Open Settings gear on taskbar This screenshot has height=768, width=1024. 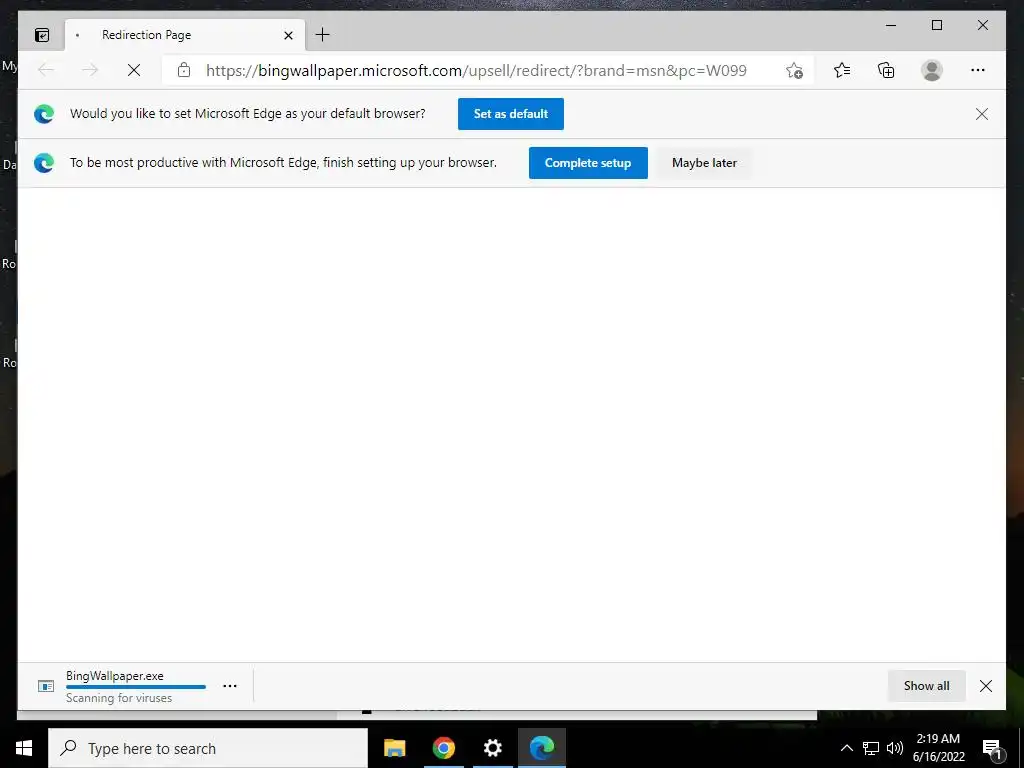(492, 748)
